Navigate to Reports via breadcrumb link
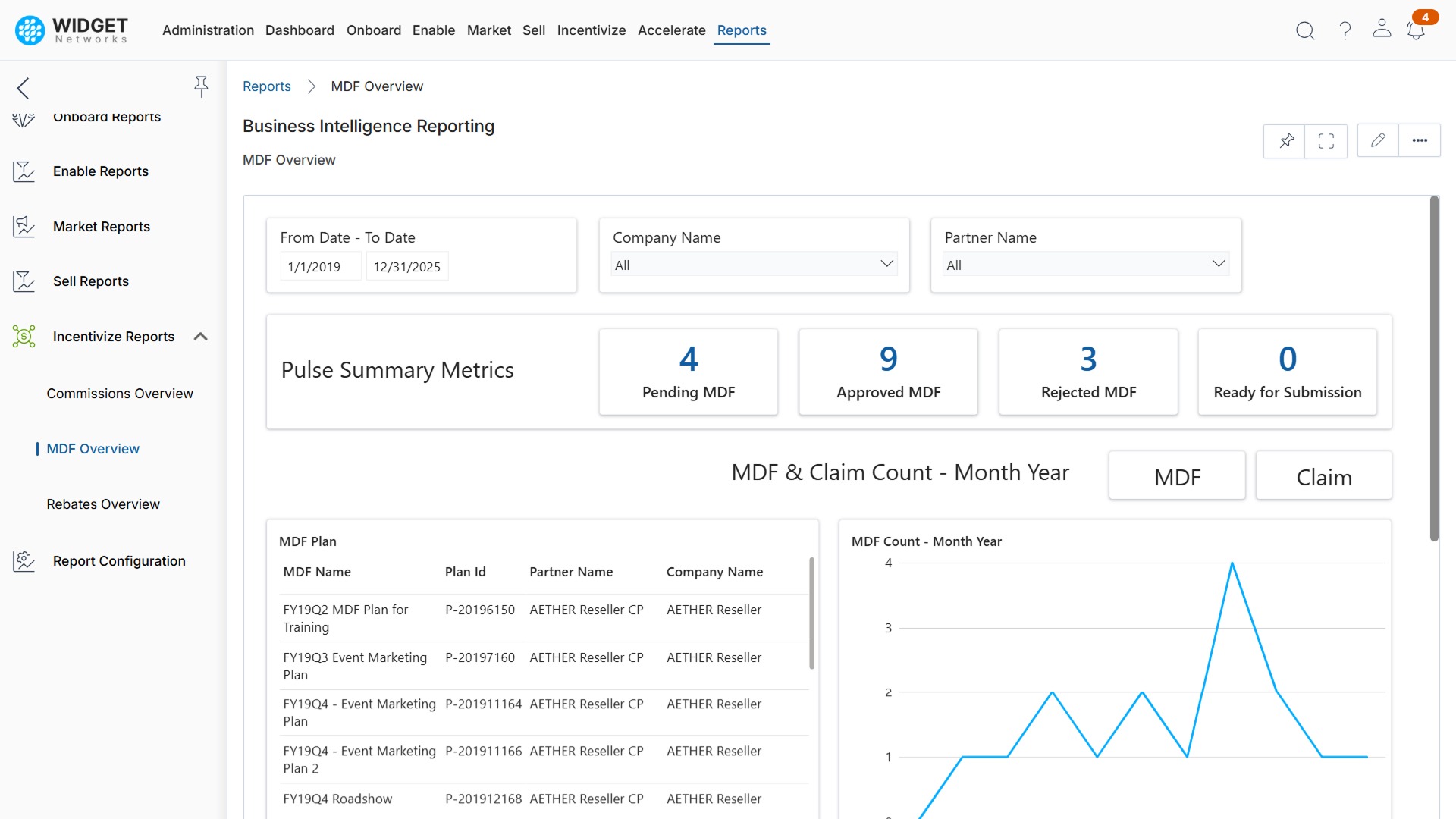This screenshot has height=819, width=1456. (266, 86)
